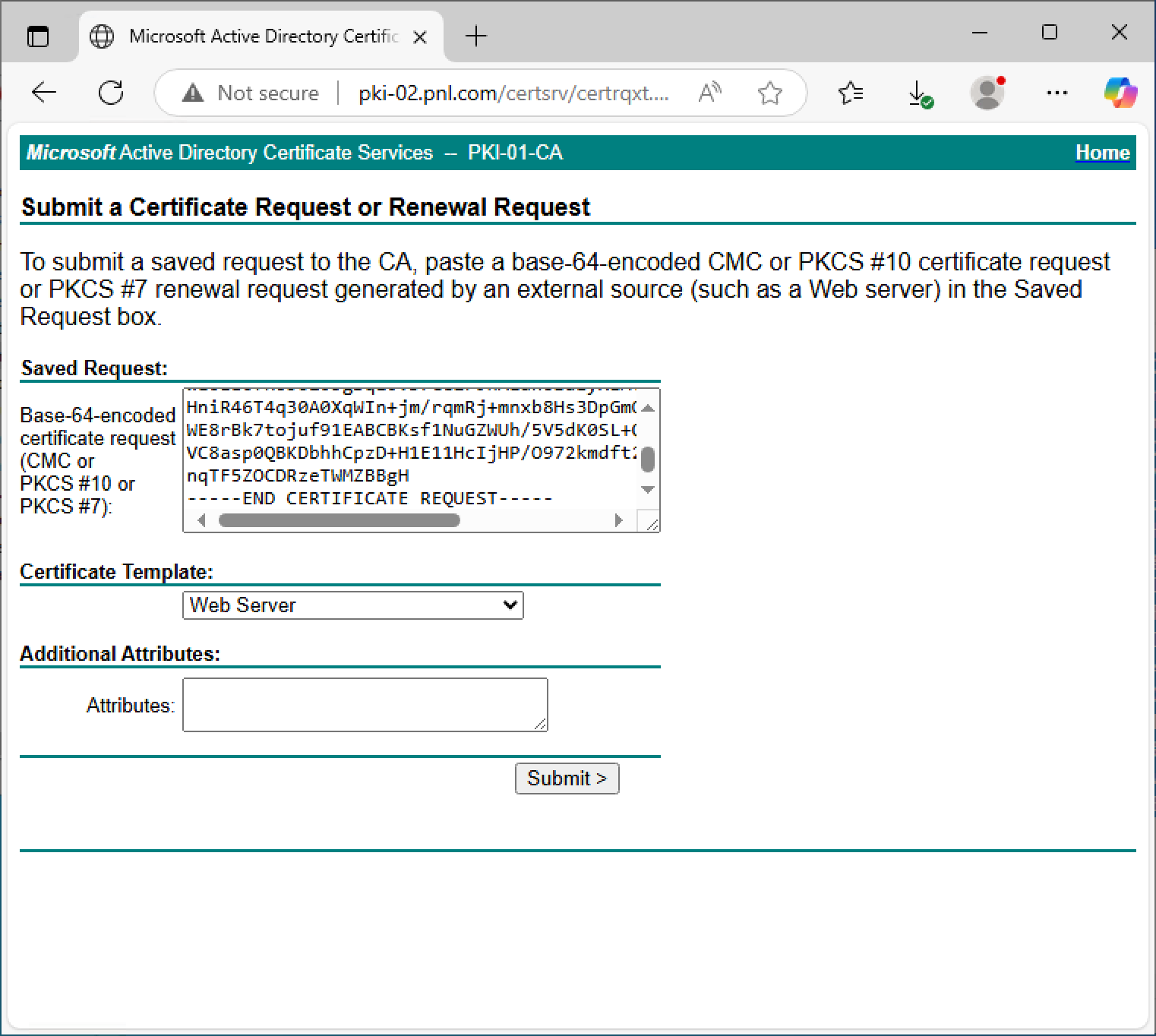Screen dimensions: 1156x1036
Task: Go to the Home link
Action: pyautogui.click(x=1103, y=153)
